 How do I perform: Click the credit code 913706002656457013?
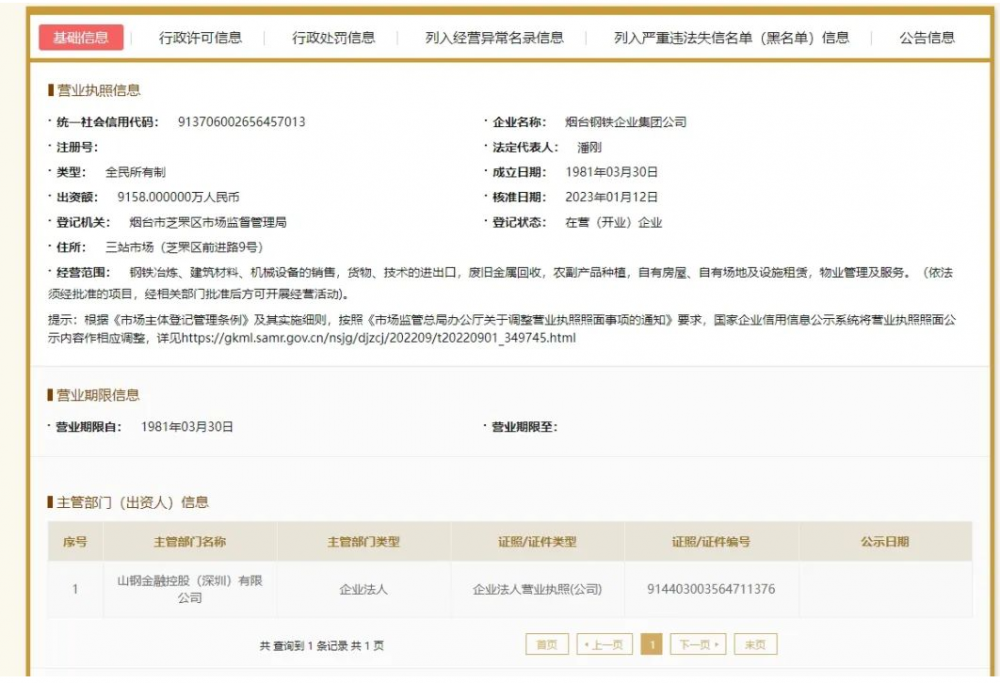241,122
